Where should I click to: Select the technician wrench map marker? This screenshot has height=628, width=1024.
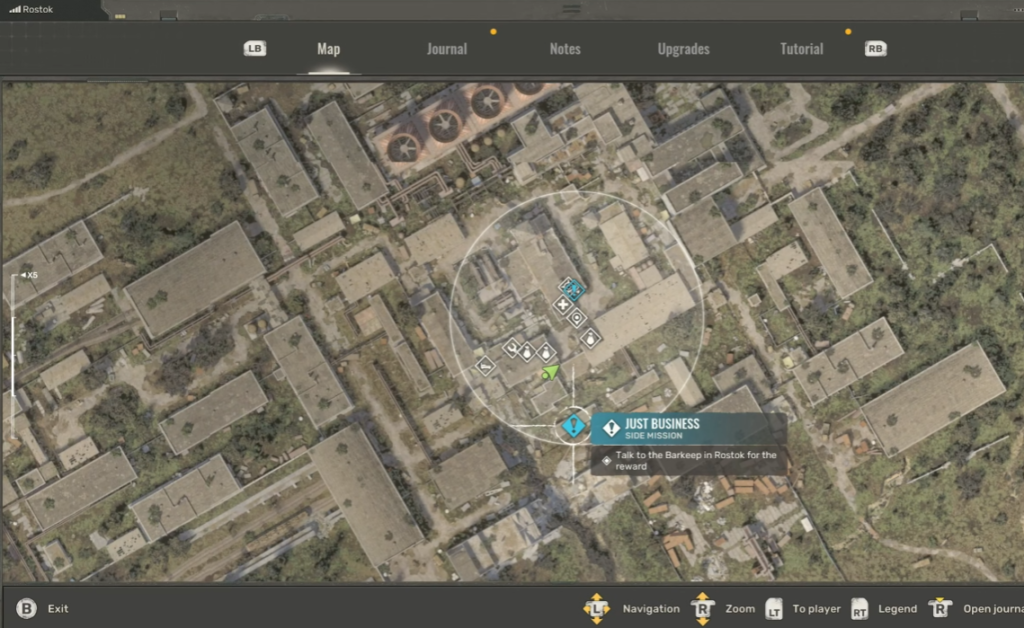coord(511,348)
